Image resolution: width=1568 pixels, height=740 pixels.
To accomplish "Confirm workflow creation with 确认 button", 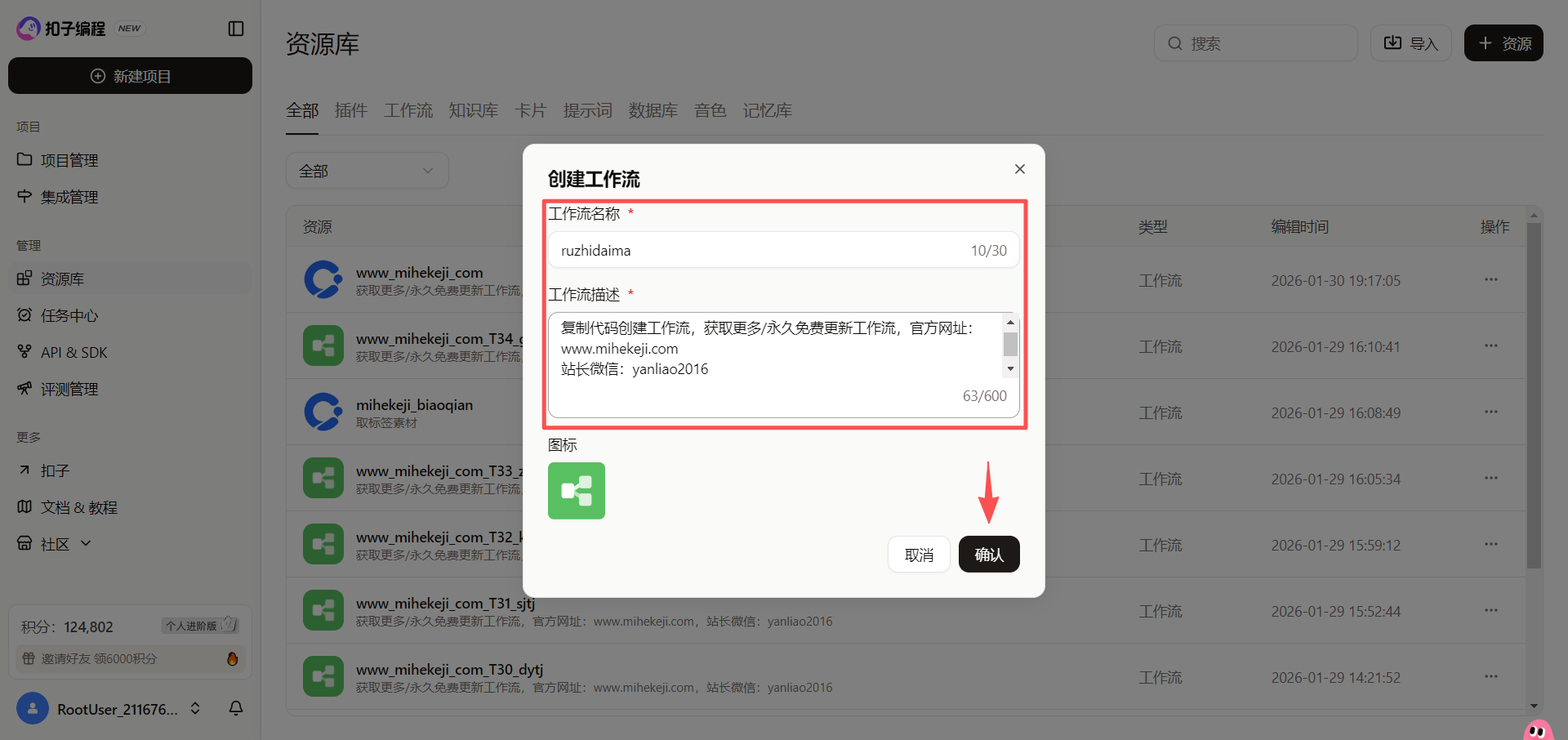I will tap(988, 554).
